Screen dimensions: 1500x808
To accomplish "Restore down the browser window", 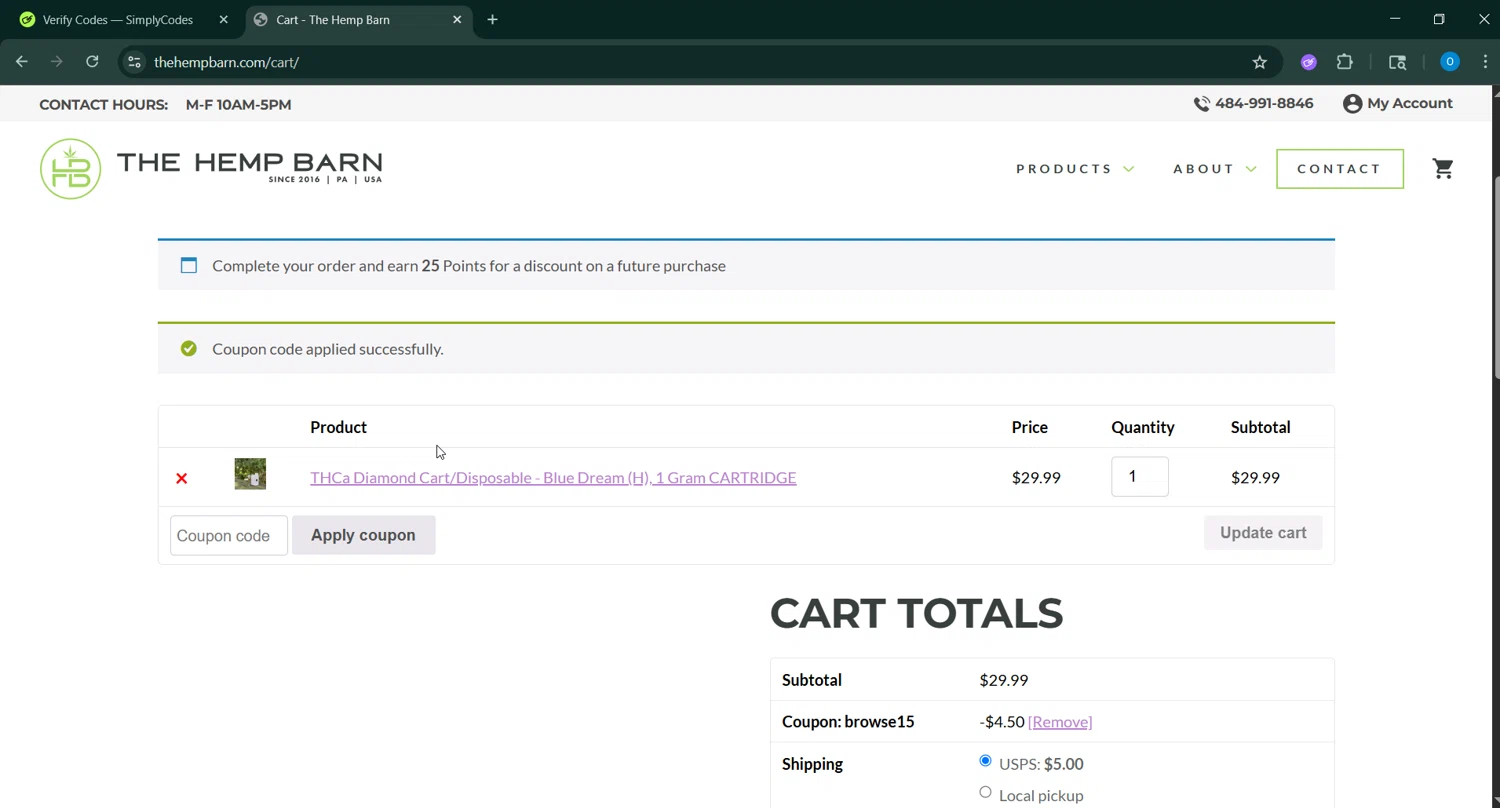I will click(1439, 19).
